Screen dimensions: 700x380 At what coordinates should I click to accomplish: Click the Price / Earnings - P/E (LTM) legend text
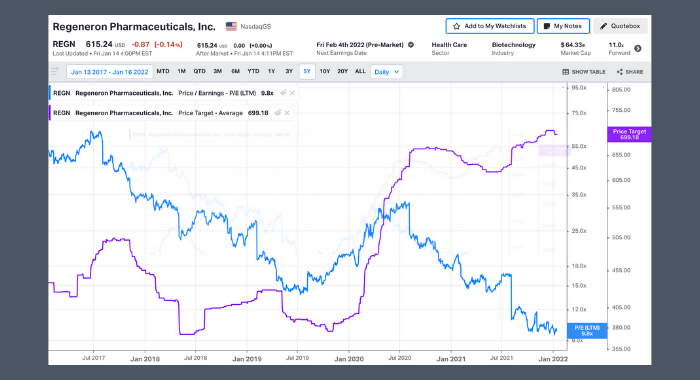(217, 93)
